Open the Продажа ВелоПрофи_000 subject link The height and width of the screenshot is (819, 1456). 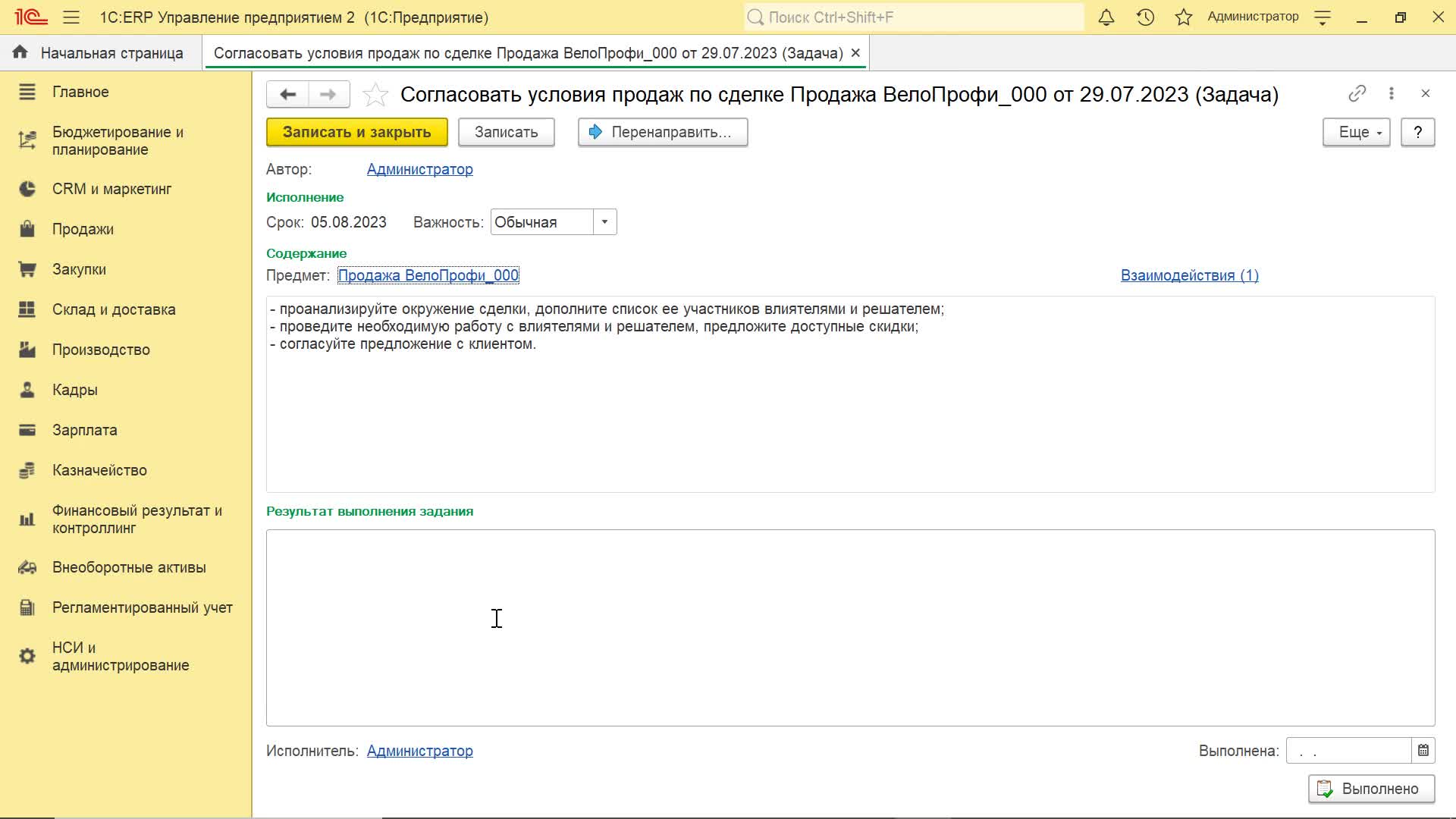click(428, 275)
